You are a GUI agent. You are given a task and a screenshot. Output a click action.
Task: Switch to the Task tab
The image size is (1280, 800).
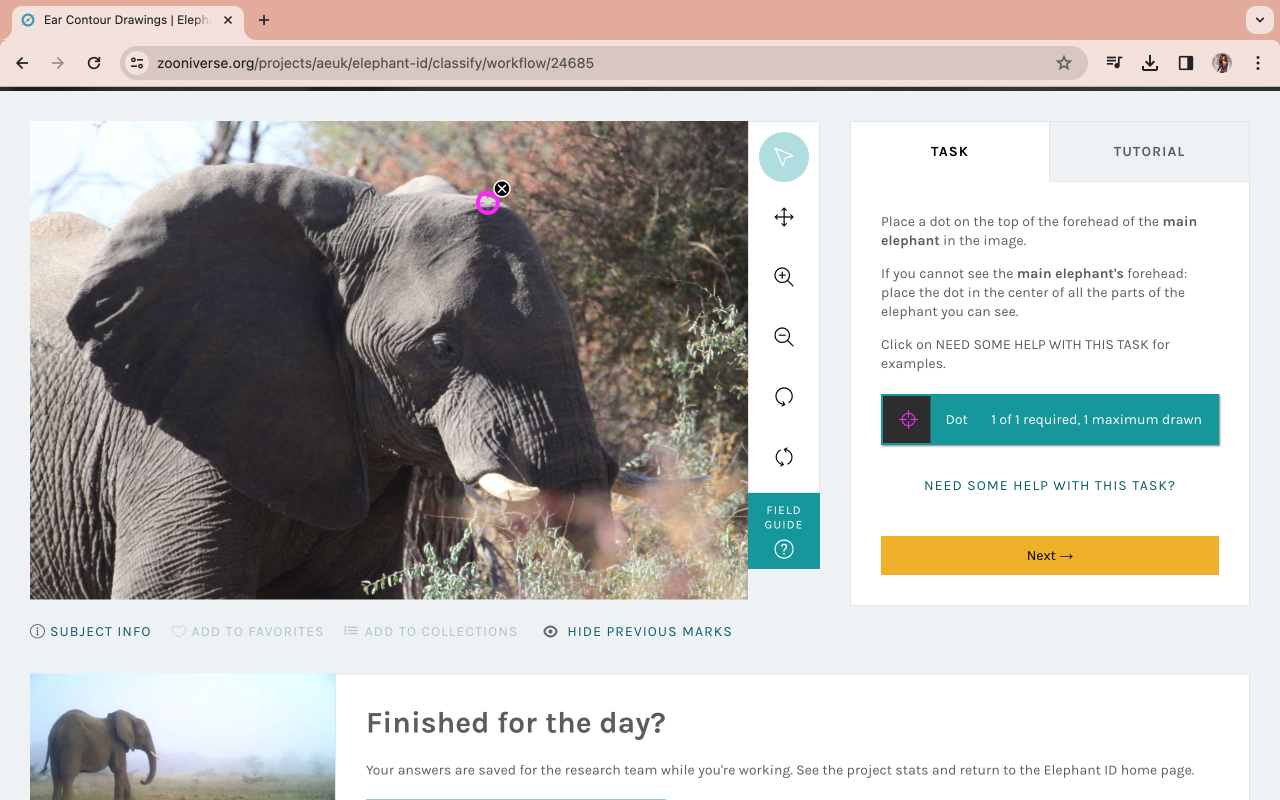(949, 152)
